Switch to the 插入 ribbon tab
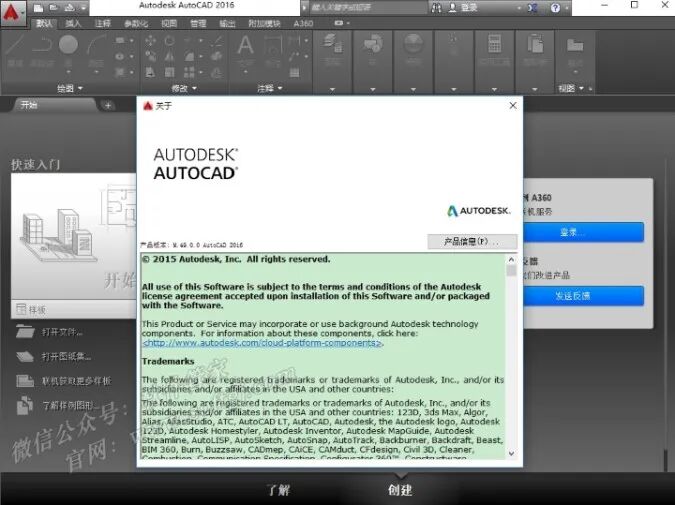Screen dimensions: 675x505 [73, 23]
